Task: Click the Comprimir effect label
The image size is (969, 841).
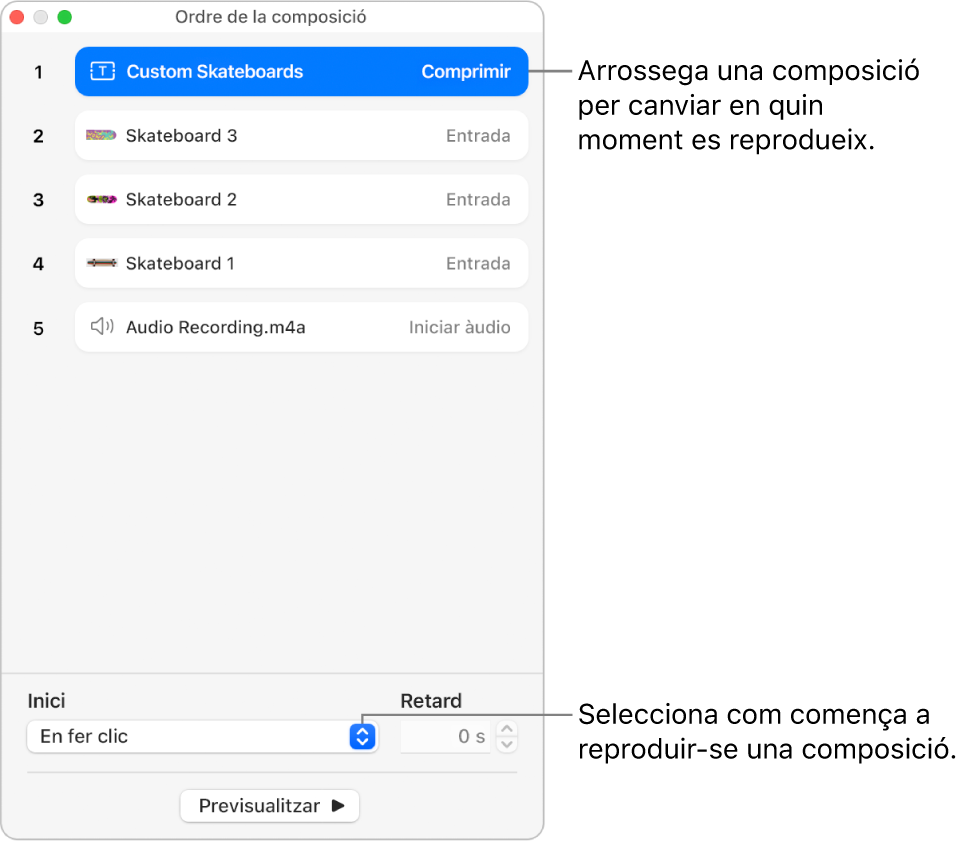Action: click(466, 72)
